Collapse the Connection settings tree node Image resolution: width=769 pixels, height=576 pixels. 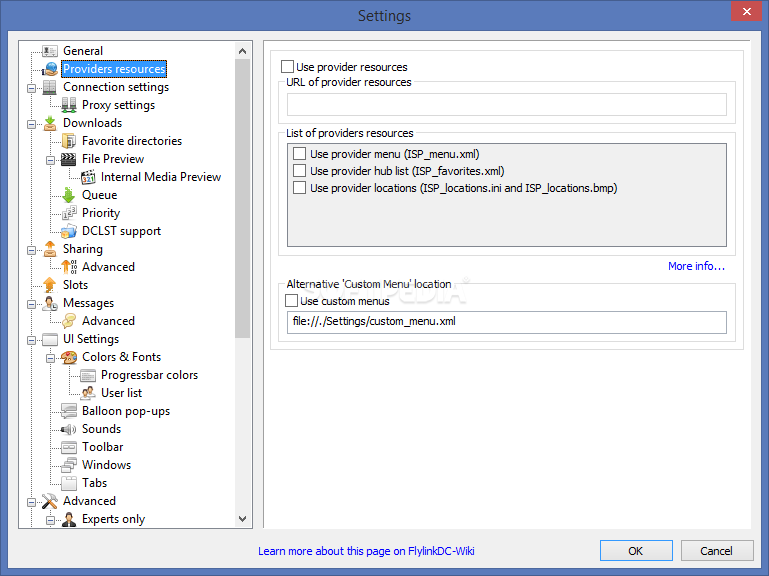[x=31, y=88]
